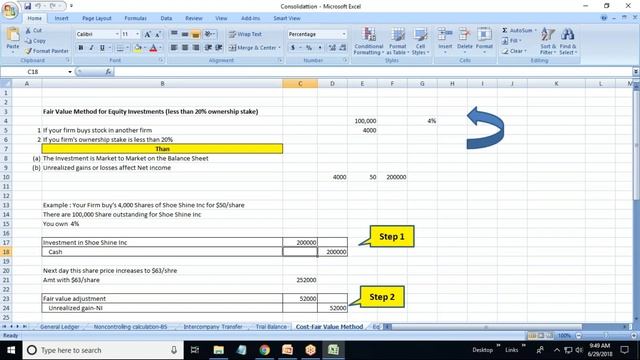
Task: Open the font size dropdown
Action: click(x=138, y=34)
